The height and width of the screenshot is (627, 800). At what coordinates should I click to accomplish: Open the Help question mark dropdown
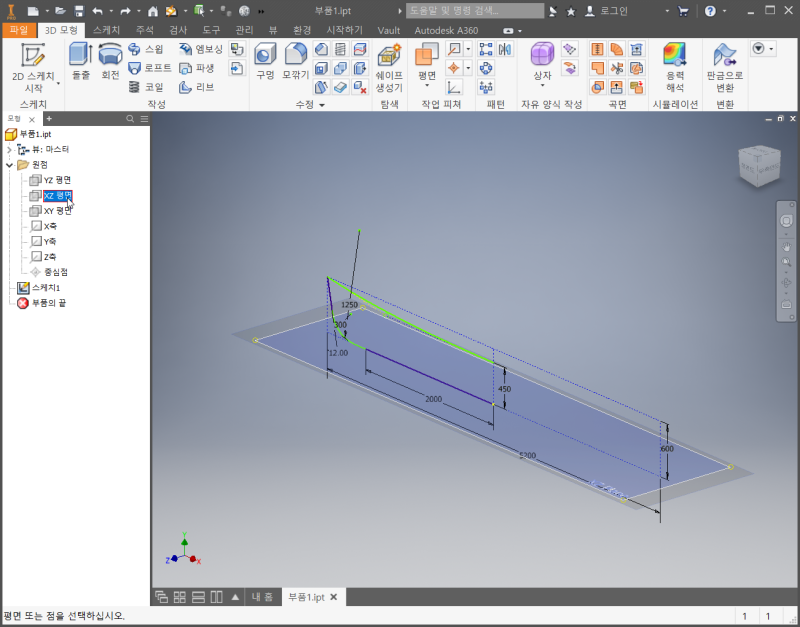[x=724, y=11]
